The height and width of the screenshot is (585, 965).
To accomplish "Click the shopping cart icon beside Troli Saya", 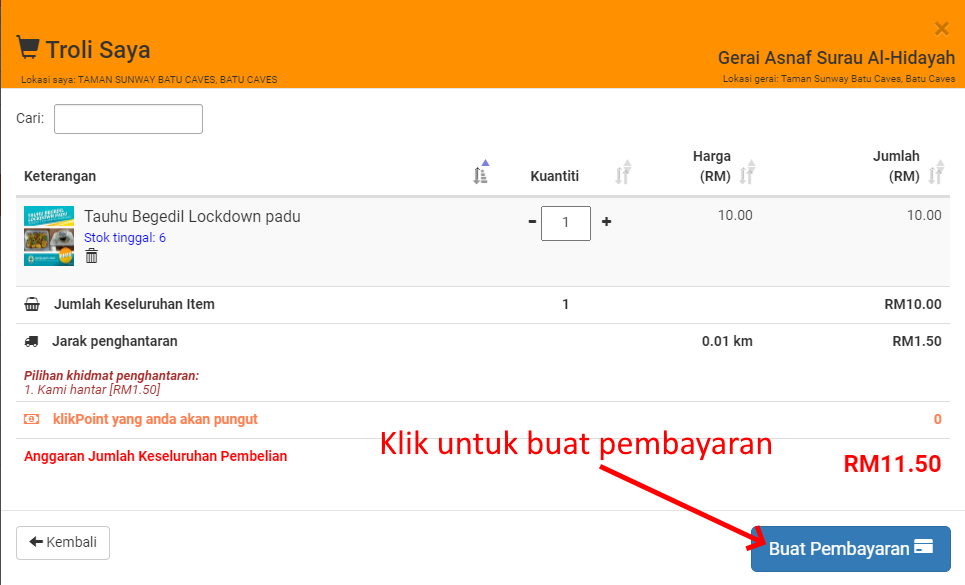I will [27, 48].
